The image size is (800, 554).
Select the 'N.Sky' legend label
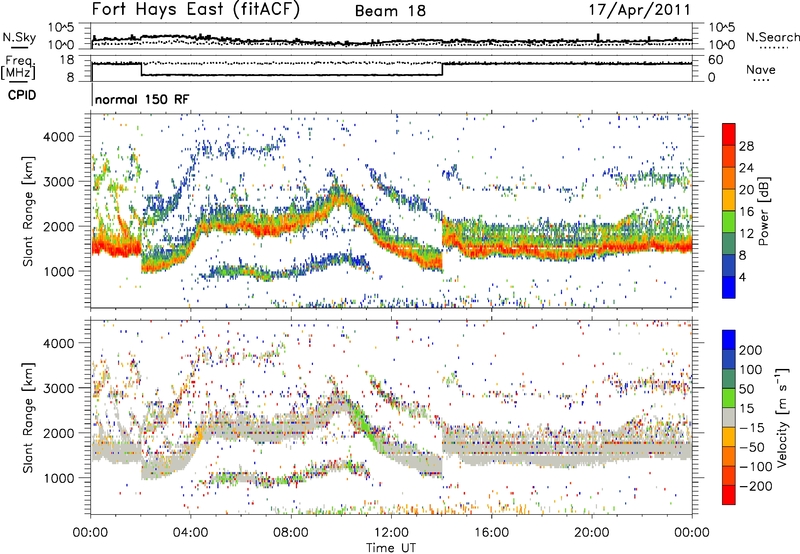pos(19,37)
